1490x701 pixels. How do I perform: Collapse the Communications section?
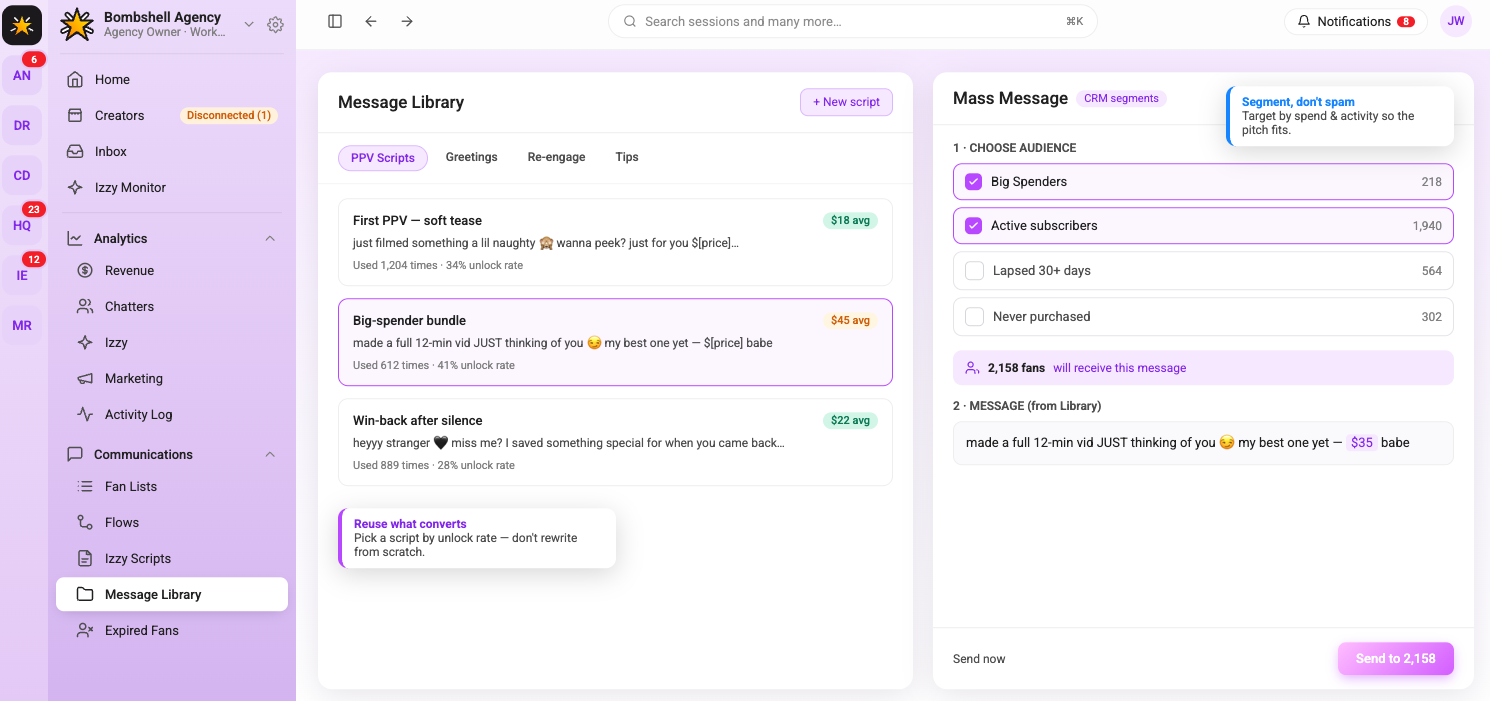269,454
